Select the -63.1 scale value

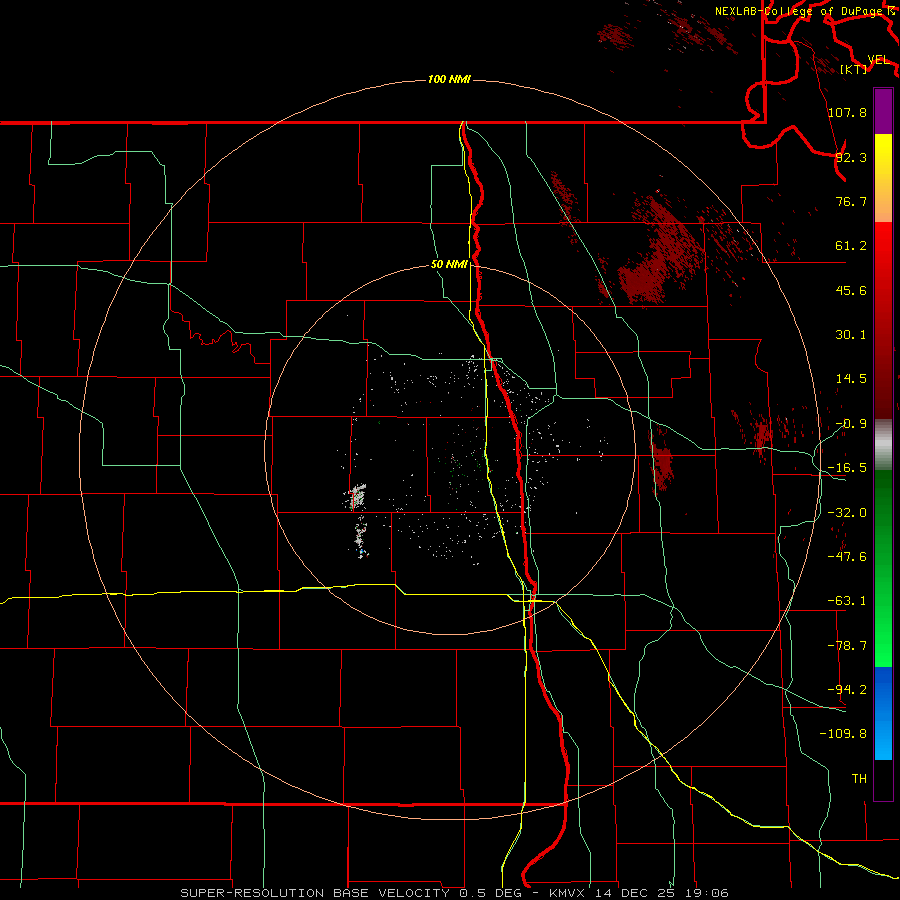(847, 601)
